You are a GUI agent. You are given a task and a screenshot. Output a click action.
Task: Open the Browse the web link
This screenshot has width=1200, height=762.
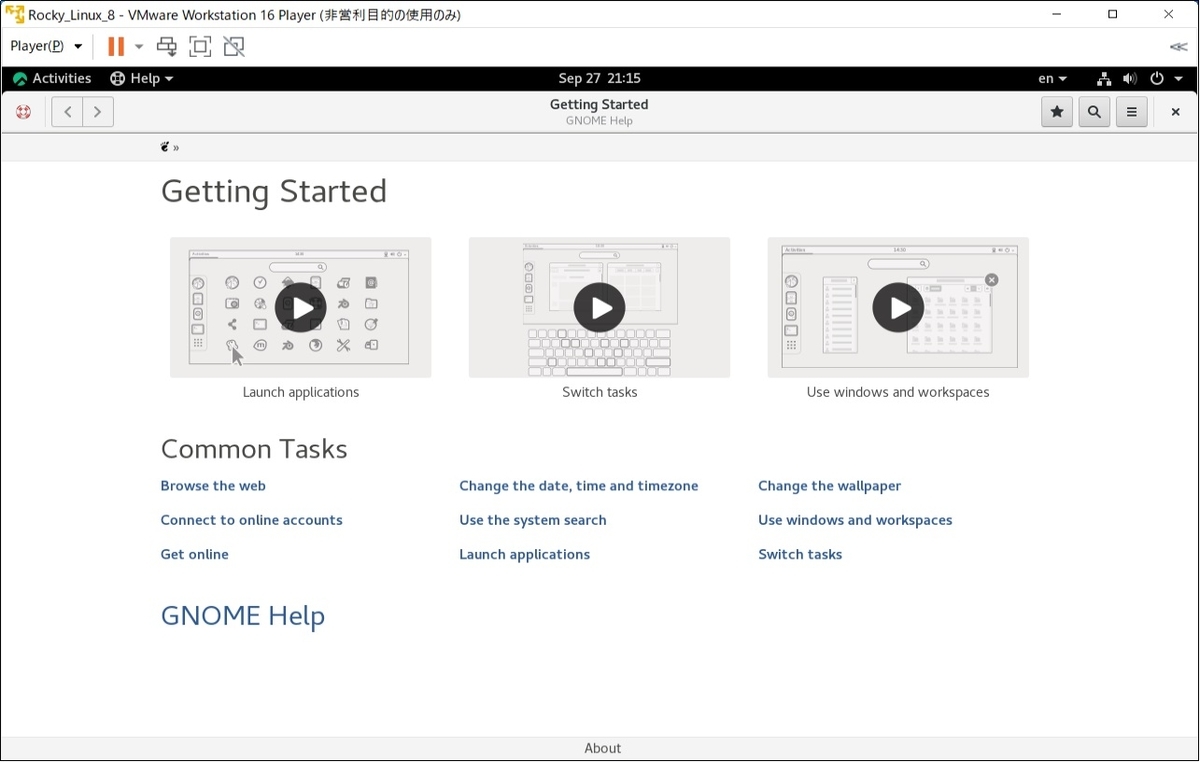213,486
